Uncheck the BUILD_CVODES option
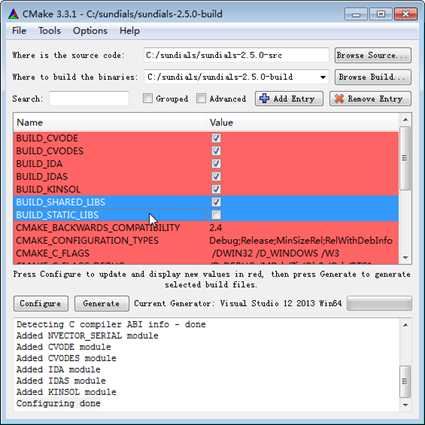Image resolution: width=425 pixels, height=425 pixels. (216, 151)
